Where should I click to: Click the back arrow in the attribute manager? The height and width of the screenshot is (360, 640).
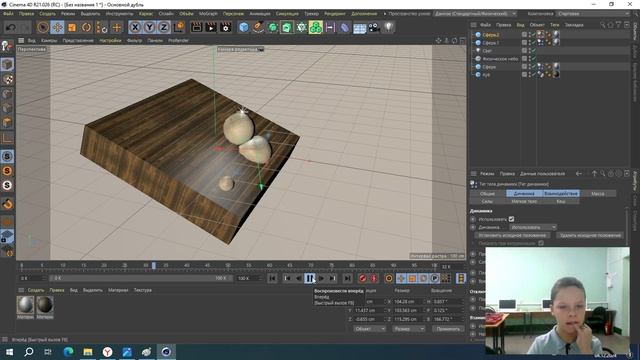(x=578, y=173)
